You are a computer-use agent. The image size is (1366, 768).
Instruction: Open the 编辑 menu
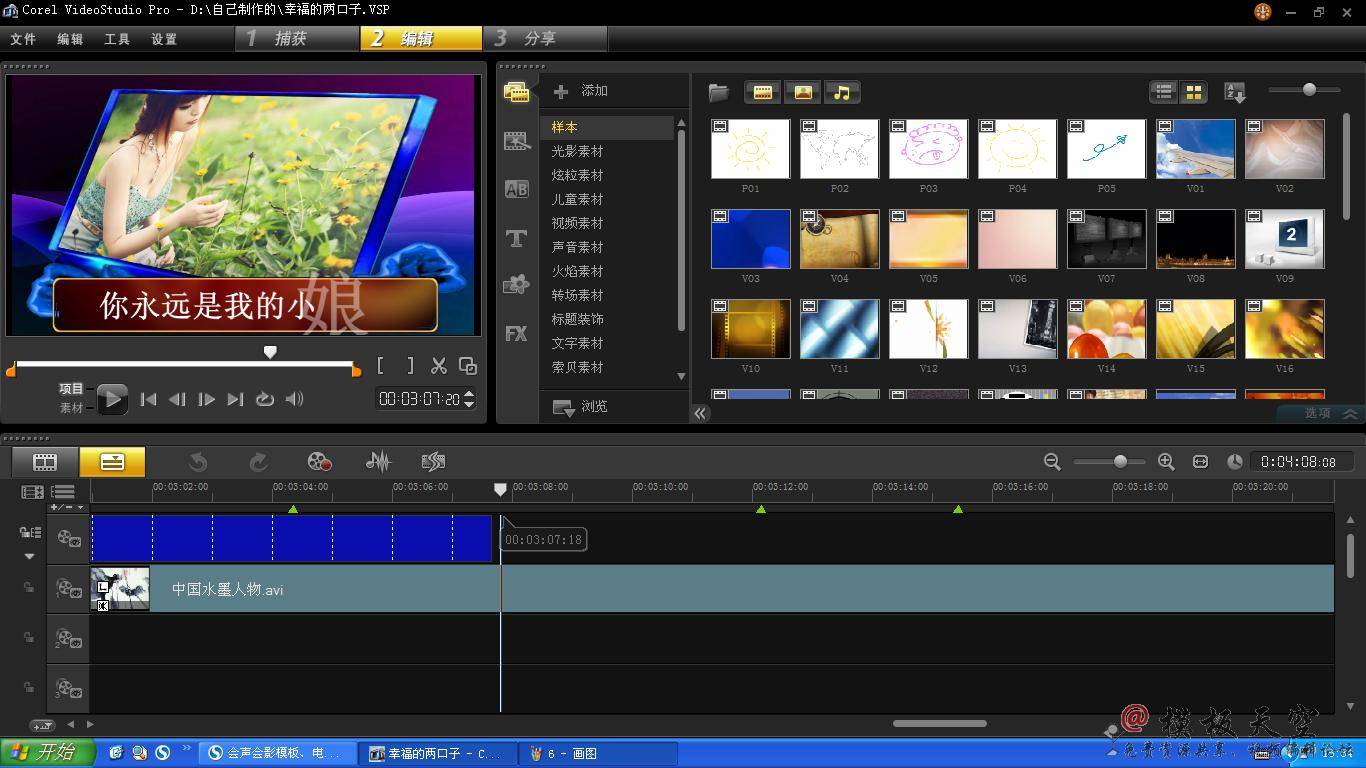[x=70, y=39]
